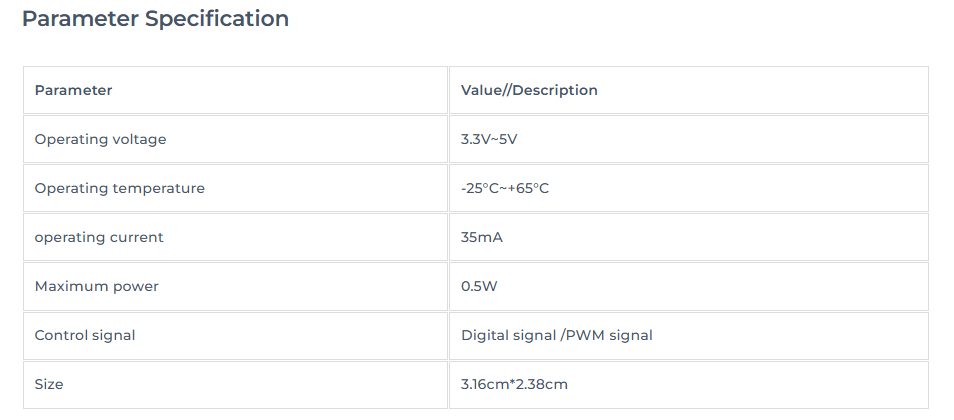Viewport: 954px width, 420px height.
Task: Click the 'Parameter' column header cell
Action: coord(73,90)
